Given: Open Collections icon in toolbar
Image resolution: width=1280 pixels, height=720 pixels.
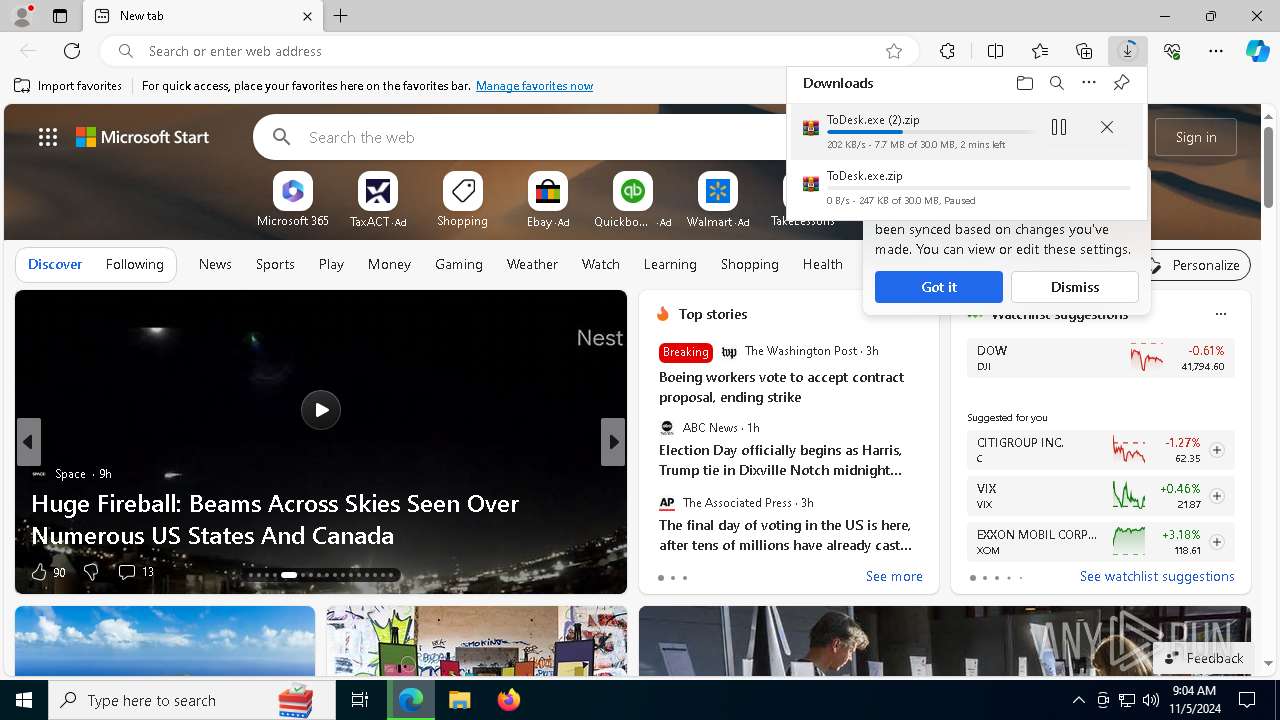Looking at the screenshot, I should pos(1084,51).
